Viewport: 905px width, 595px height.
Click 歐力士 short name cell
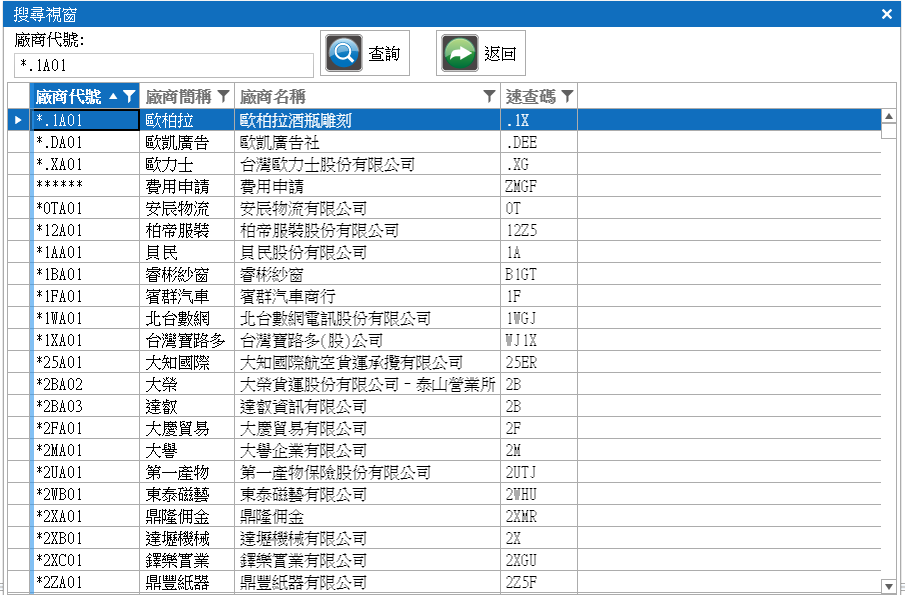pyautogui.click(x=187, y=164)
